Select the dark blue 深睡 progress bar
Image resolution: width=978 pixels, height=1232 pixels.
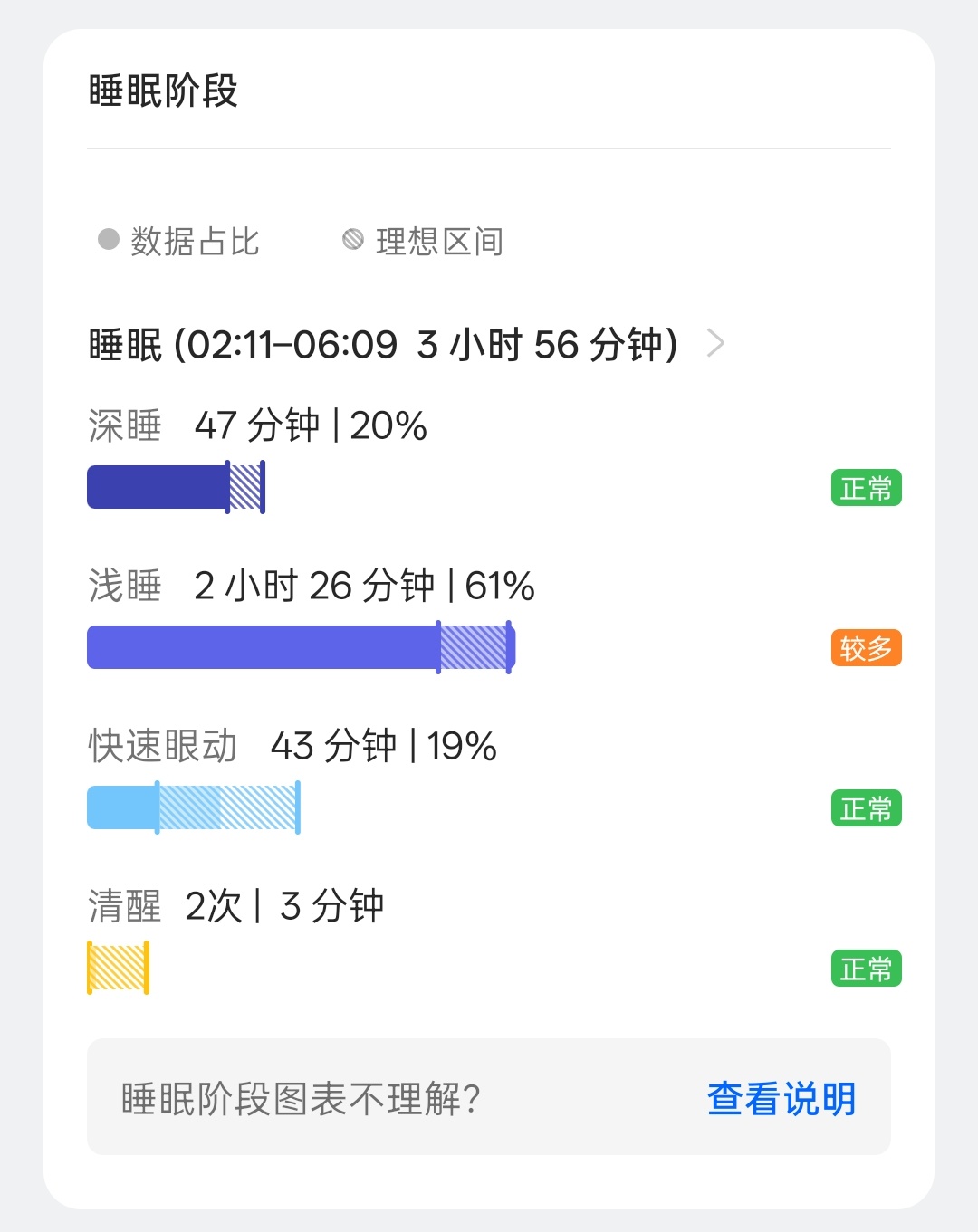(x=176, y=487)
